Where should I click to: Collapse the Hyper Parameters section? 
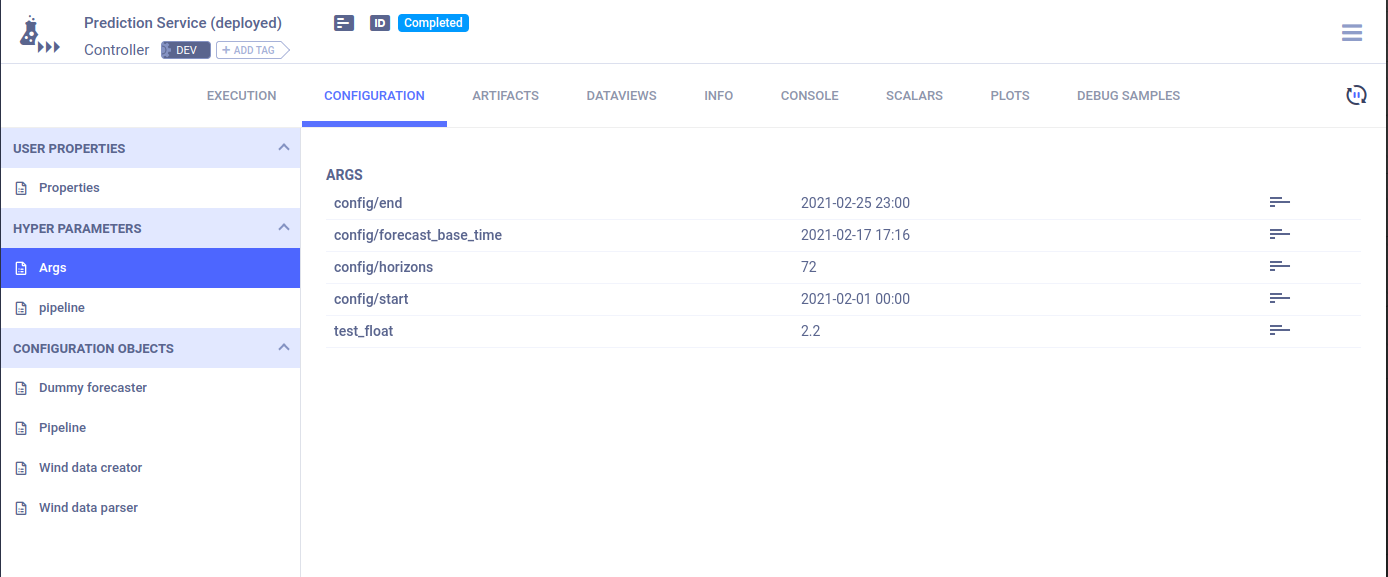tap(283, 228)
